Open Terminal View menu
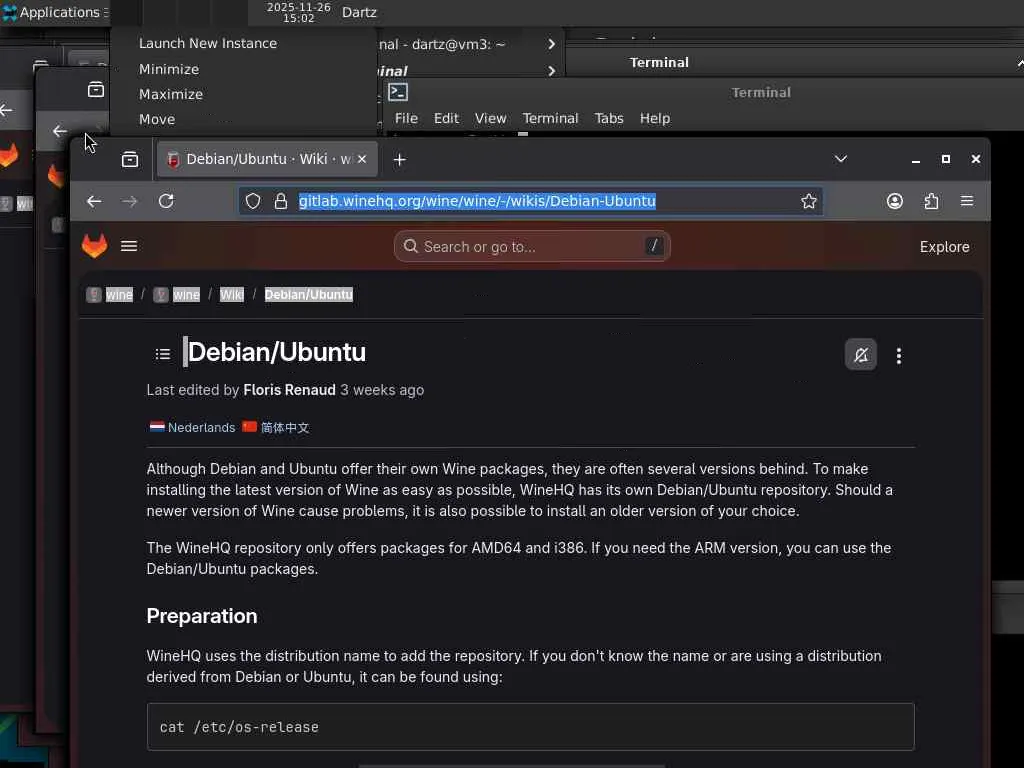The height and width of the screenshot is (768, 1024). (x=490, y=118)
